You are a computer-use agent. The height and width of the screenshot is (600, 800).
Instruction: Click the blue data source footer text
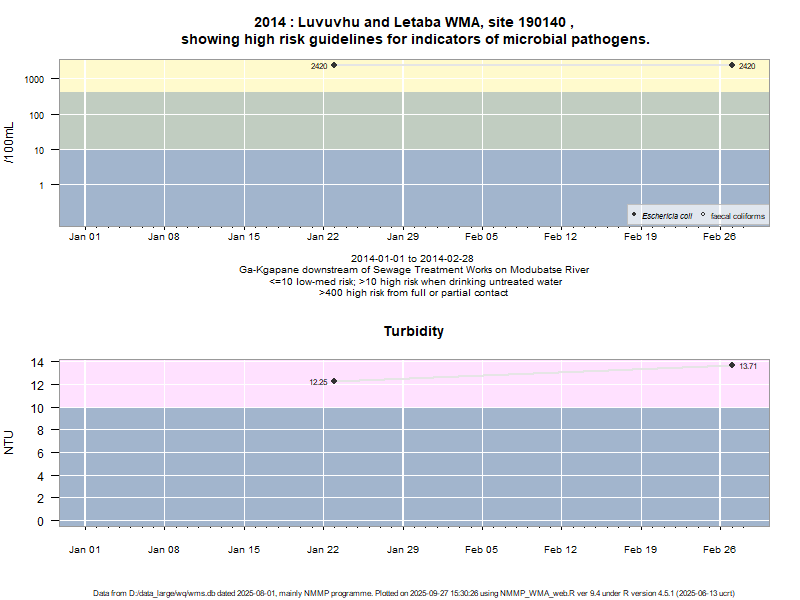pyautogui.click(x=414, y=593)
